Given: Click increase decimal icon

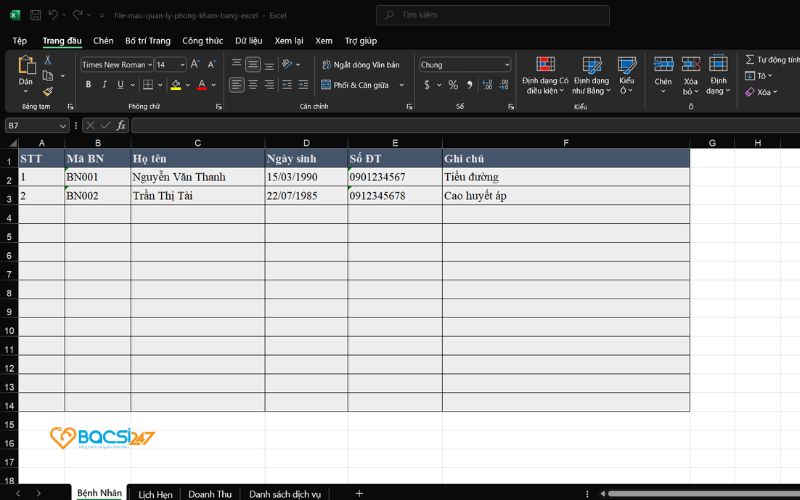Looking at the screenshot, I should click(x=487, y=85).
